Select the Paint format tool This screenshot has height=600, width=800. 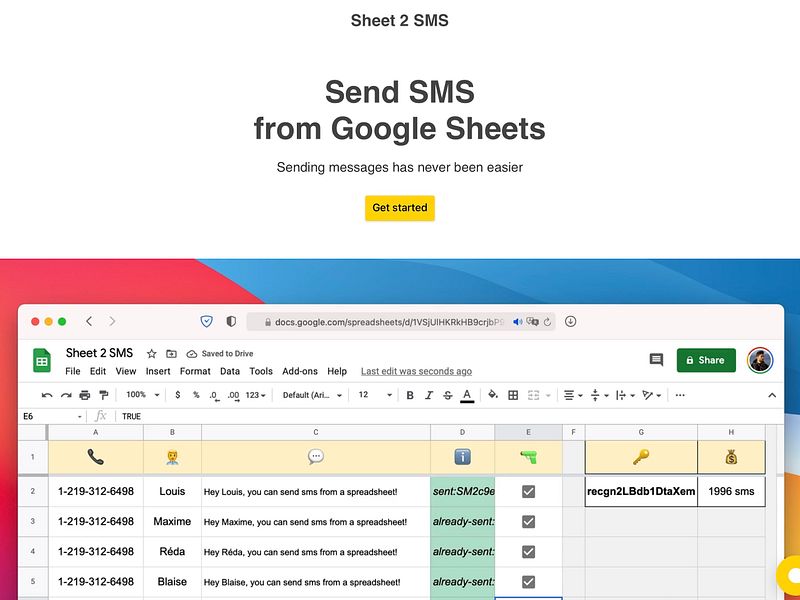pos(104,395)
